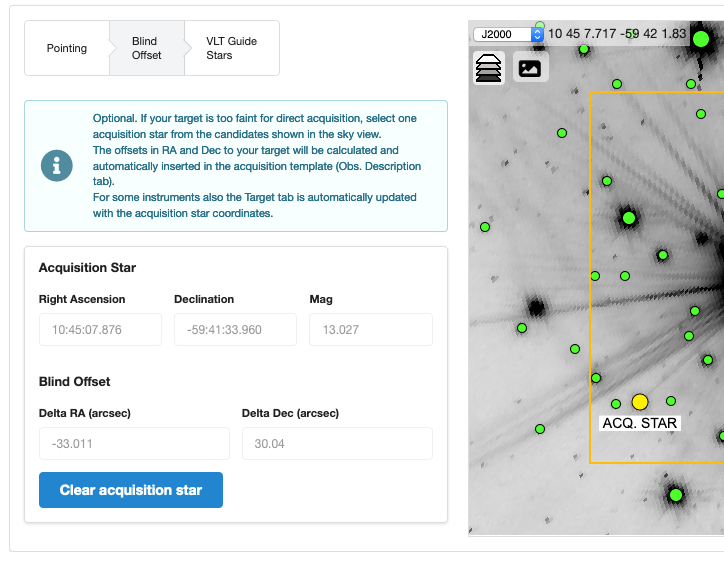
Task: Click the coordinate readout next to J2000
Action: pyautogui.click(x=617, y=34)
